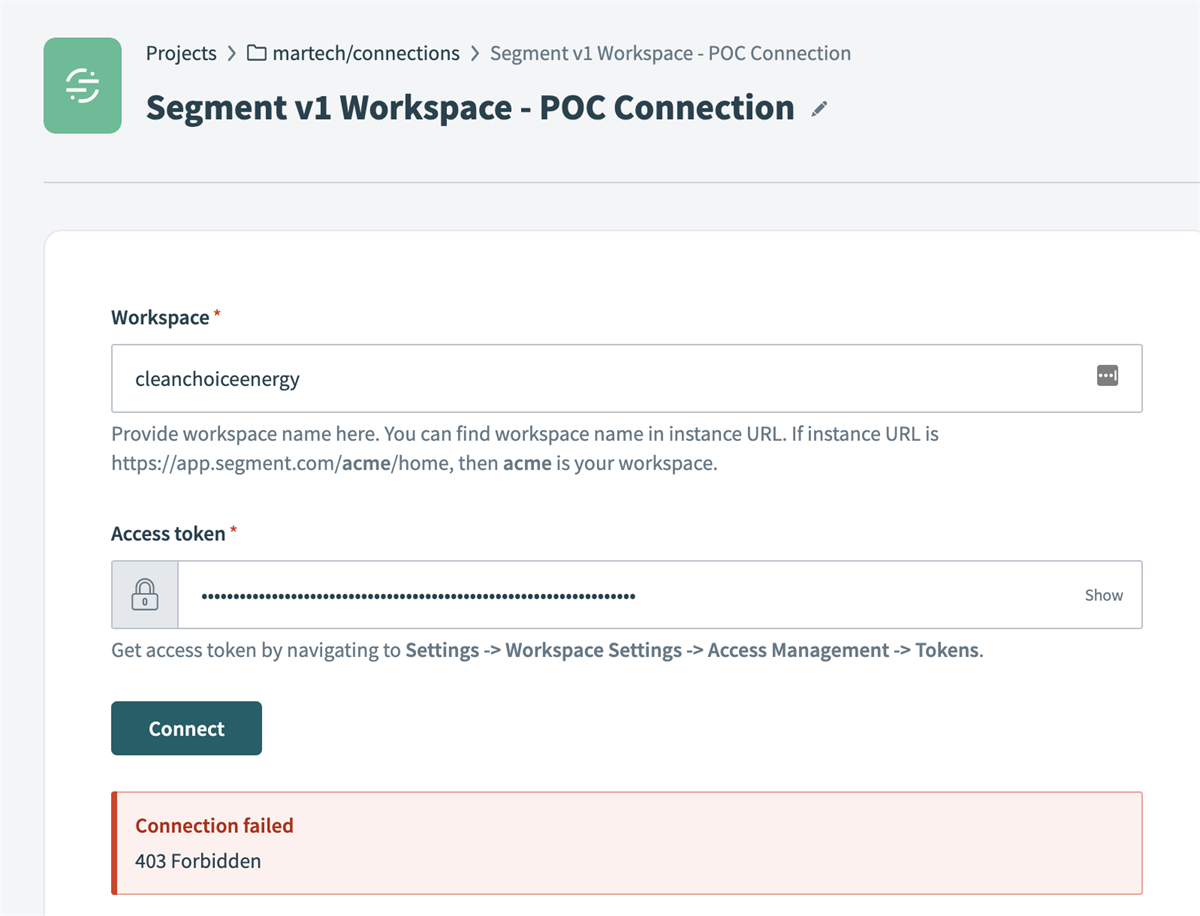The image size is (1200, 916).
Task: Click the folder icon beside martech/connections
Action: [255, 53]
